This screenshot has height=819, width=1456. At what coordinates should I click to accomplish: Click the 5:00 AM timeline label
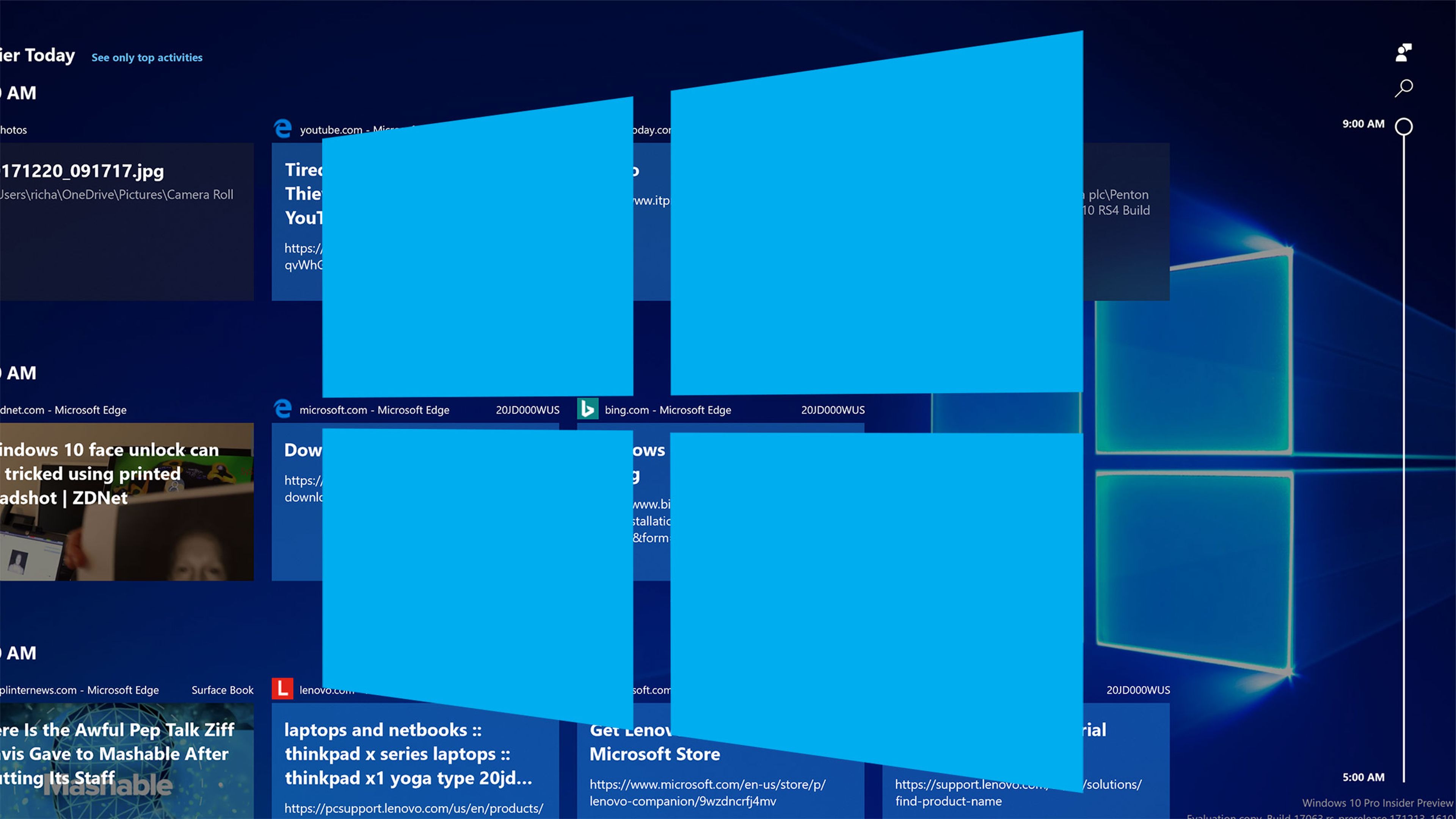pyautogui.click(x=1363, y=777)
